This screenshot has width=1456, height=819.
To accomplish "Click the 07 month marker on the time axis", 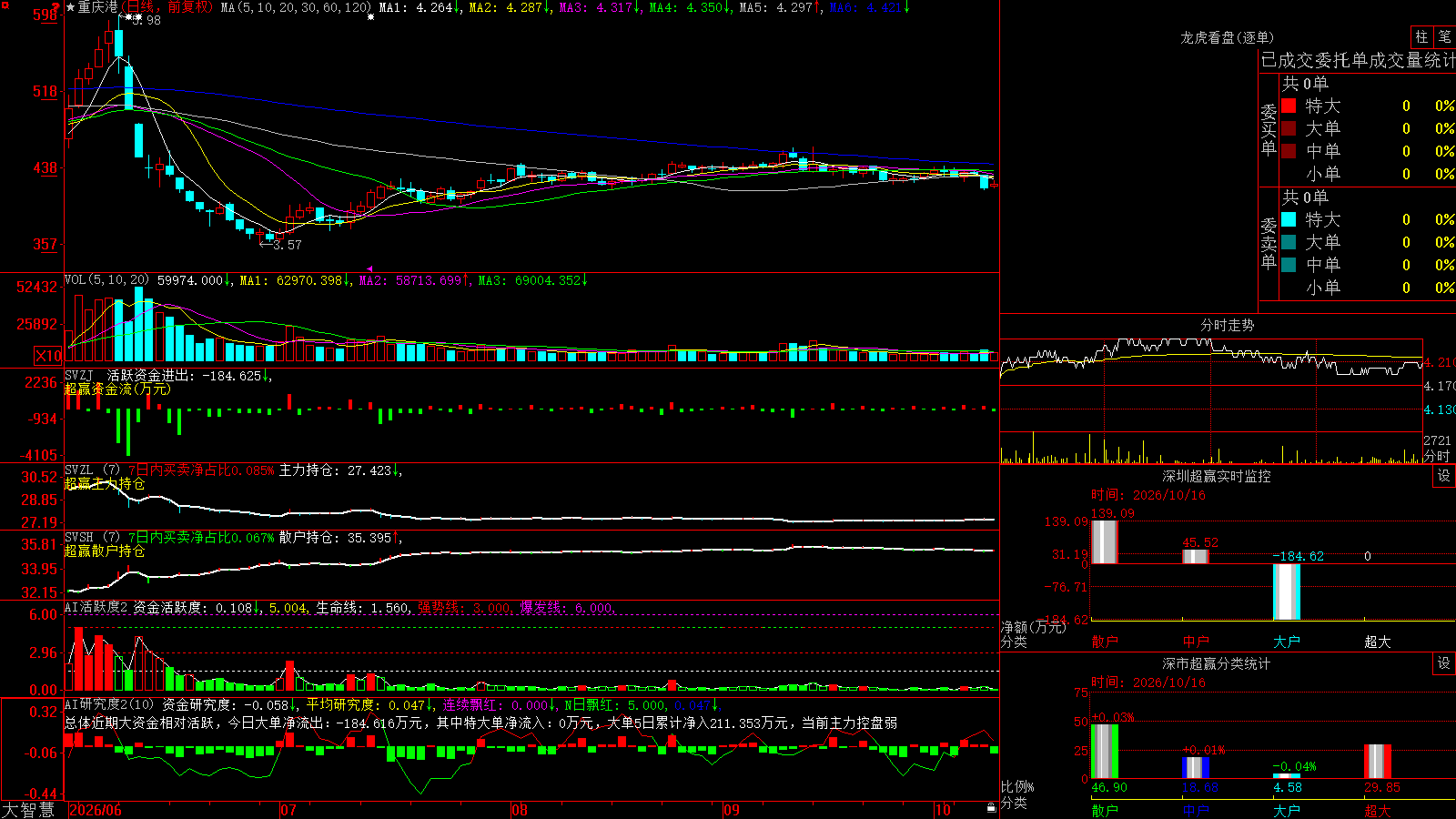I will click(288, 810).
